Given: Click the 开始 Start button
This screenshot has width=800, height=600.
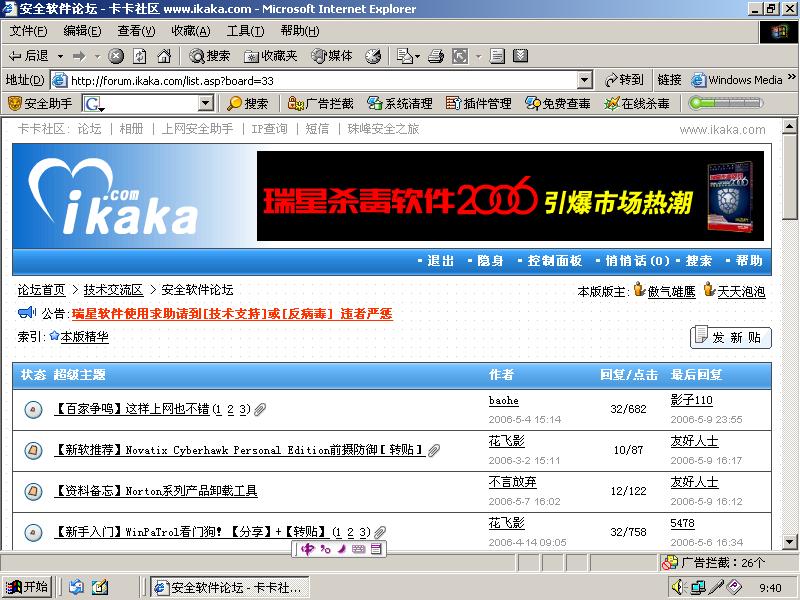Looking at the screenshot, I should (28, 587).
